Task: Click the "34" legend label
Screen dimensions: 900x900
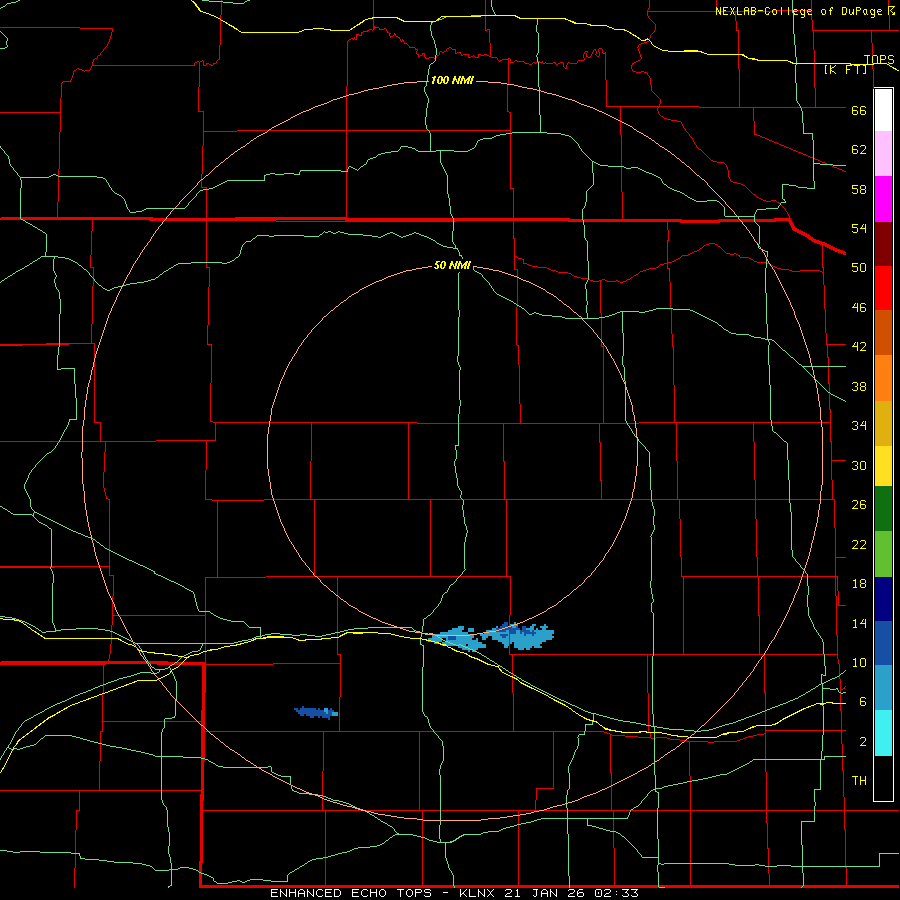Action: 859,426
